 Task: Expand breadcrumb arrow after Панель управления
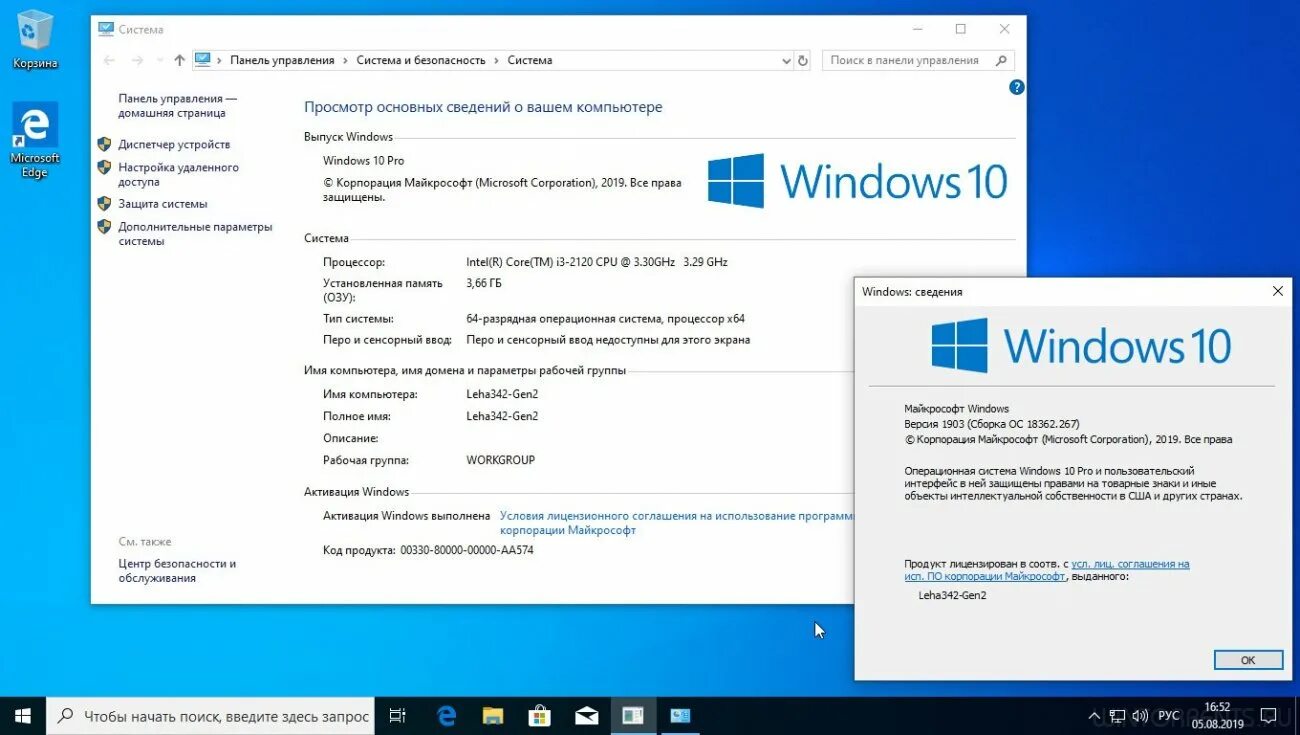[x=345, y=60]
